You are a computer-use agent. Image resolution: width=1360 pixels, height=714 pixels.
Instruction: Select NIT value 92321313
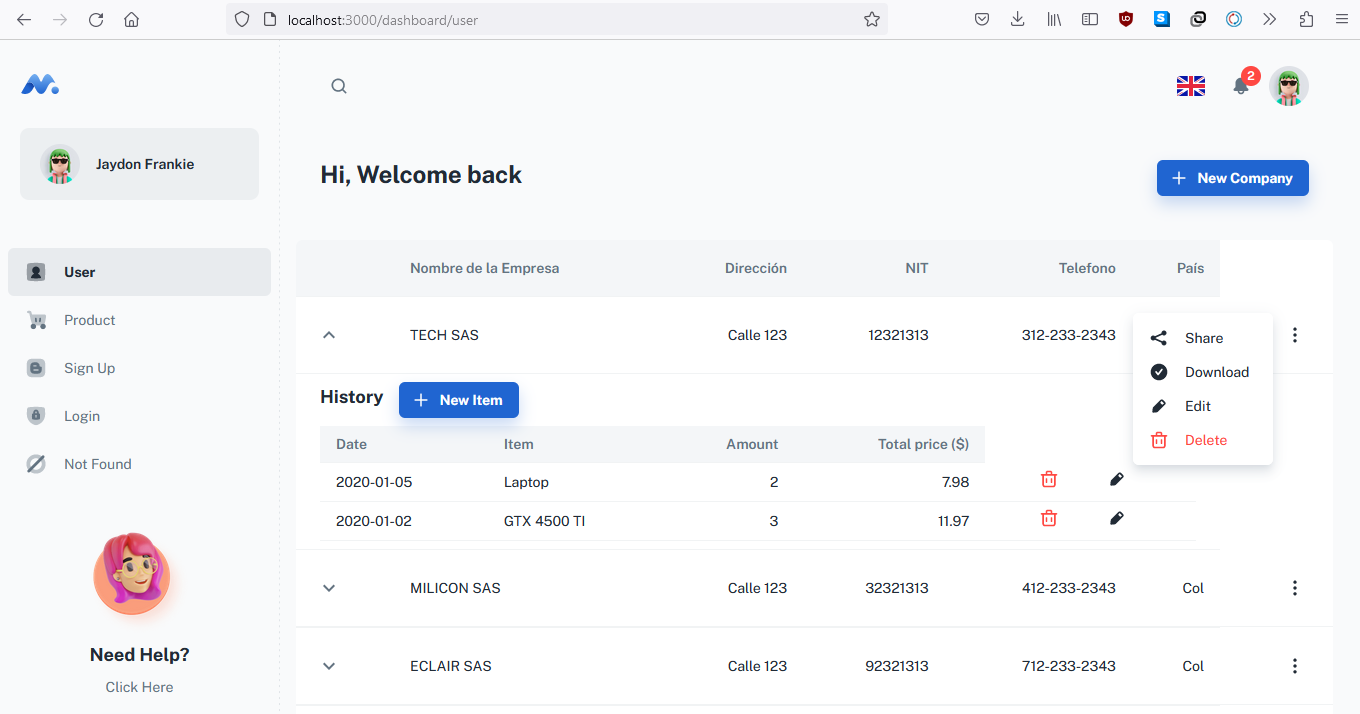(897, 666)
